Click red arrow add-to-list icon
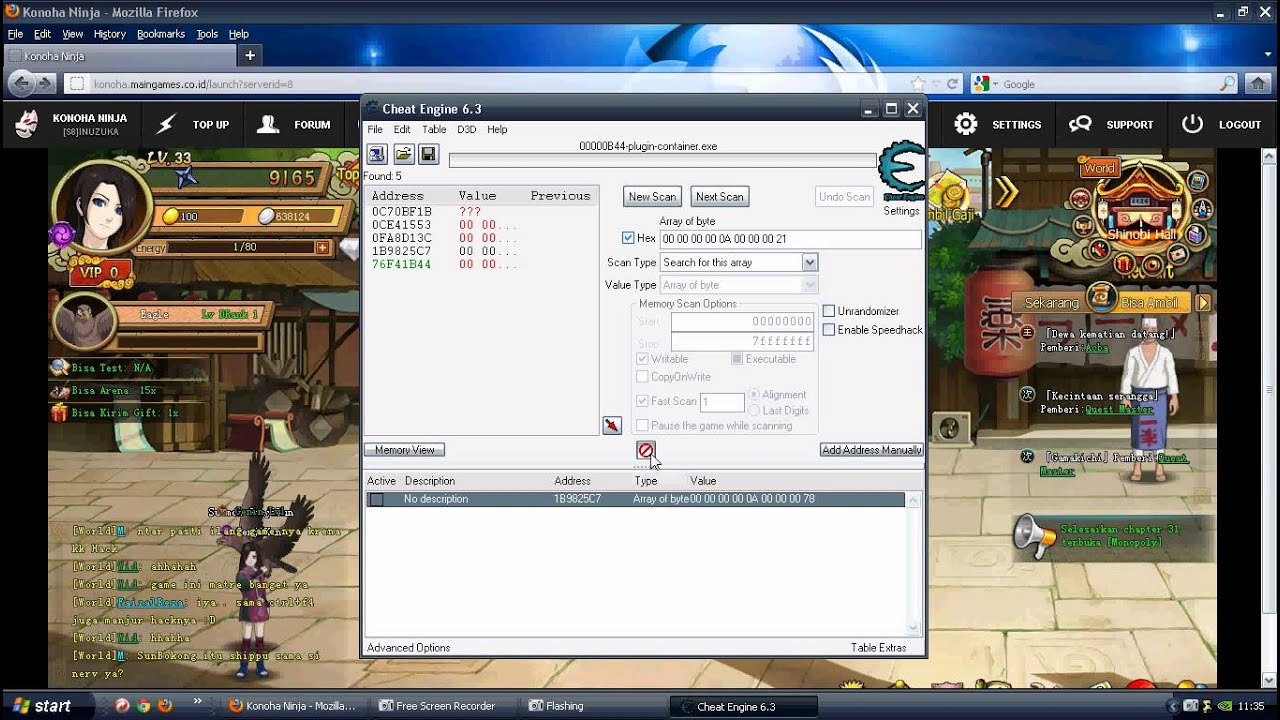1280x720 pixels. pos(612,426)
